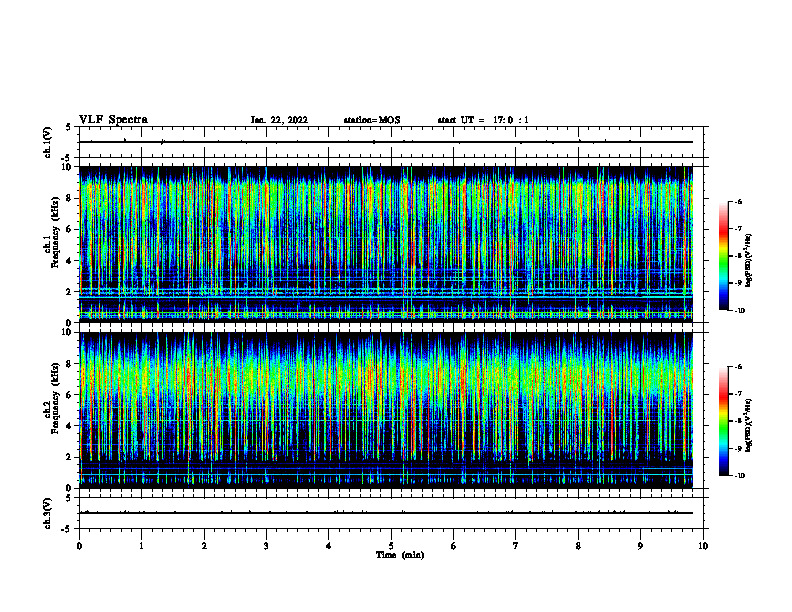This screenshot has height=612, width=792.
Task: Click the ch.2 colorbar "log(PSD)" label
Action: 749,425
